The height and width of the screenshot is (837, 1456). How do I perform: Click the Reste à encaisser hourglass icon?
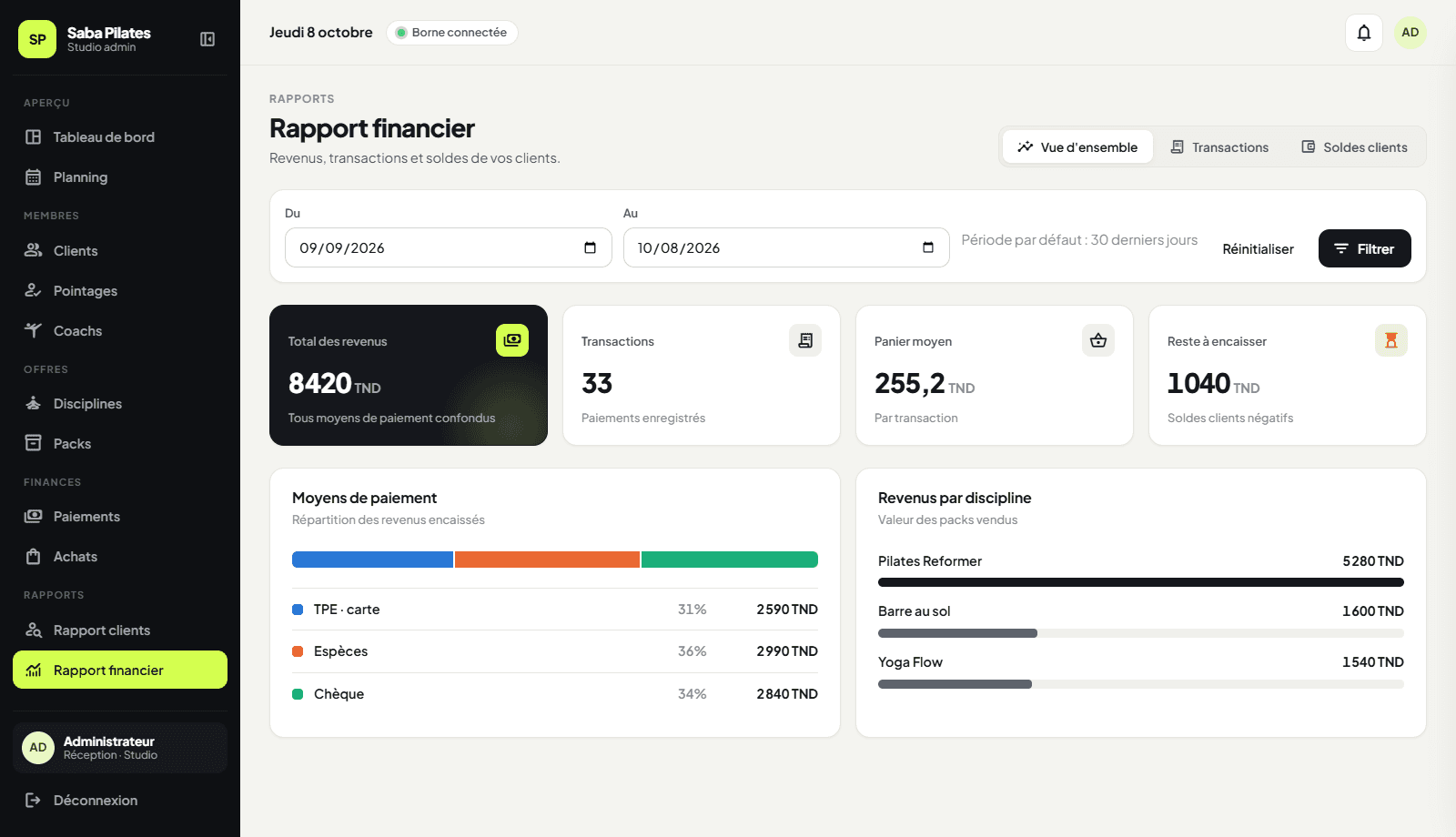click(x=1391, y=340)
